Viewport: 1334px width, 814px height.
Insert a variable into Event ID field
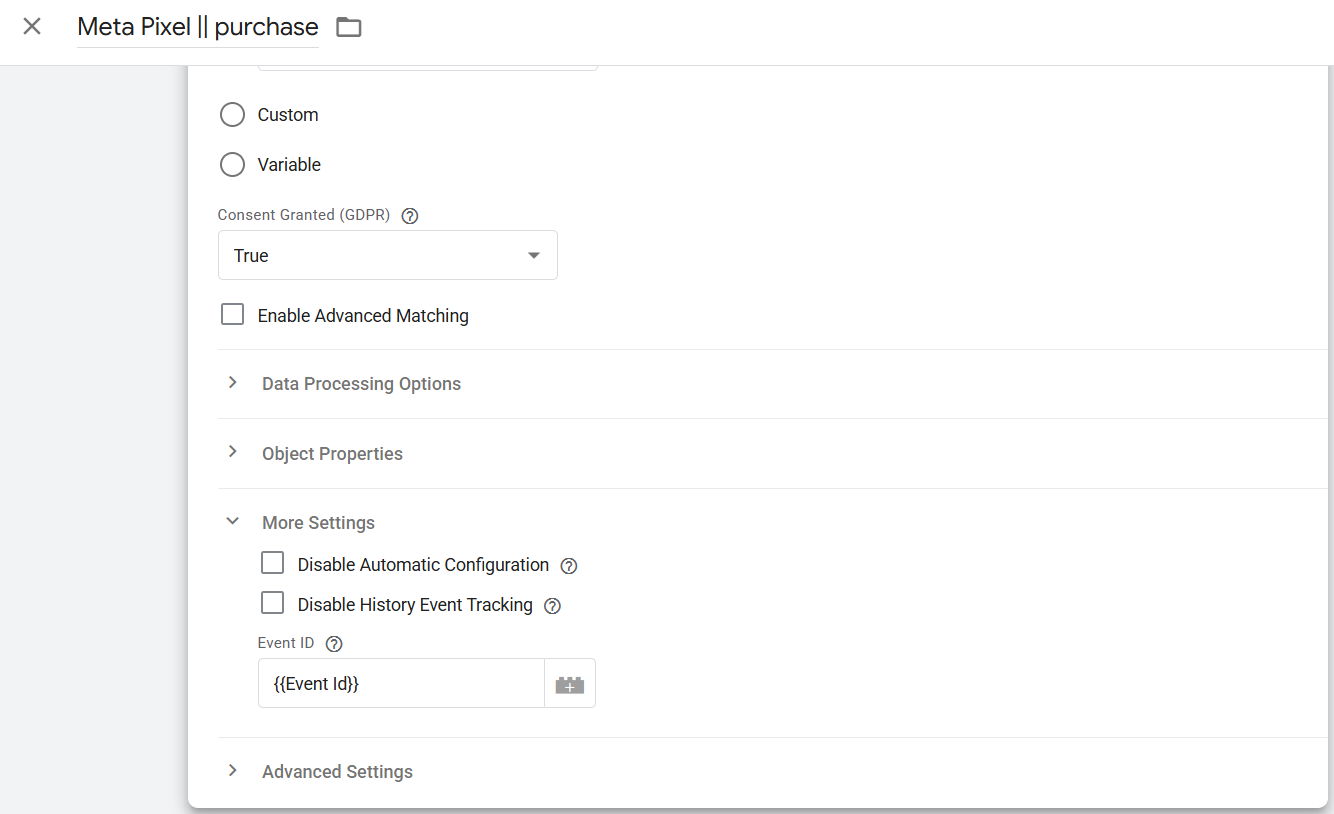tap(570, 684)
